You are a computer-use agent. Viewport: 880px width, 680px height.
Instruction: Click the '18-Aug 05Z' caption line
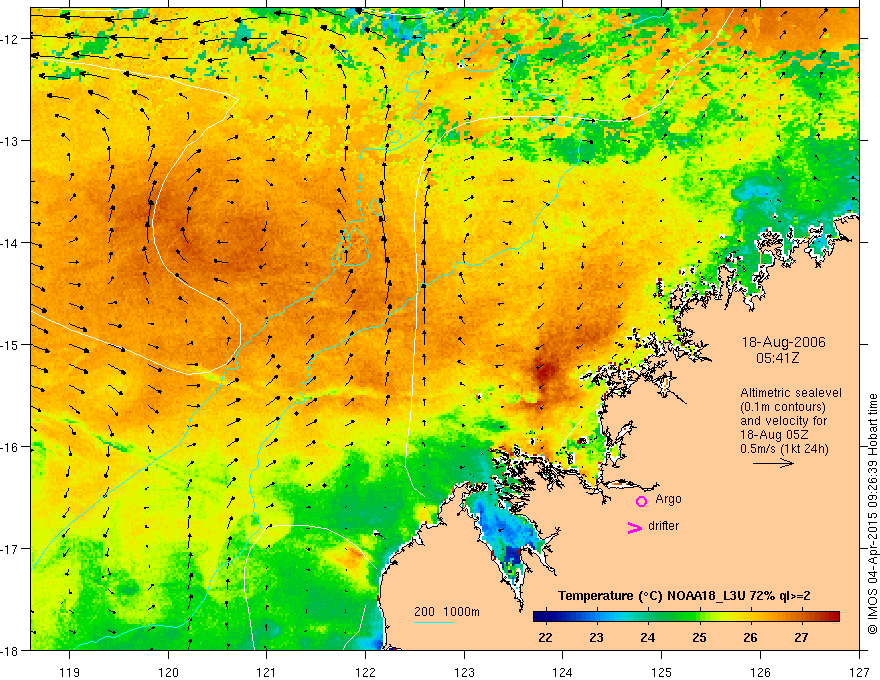(x=775, y=435)
